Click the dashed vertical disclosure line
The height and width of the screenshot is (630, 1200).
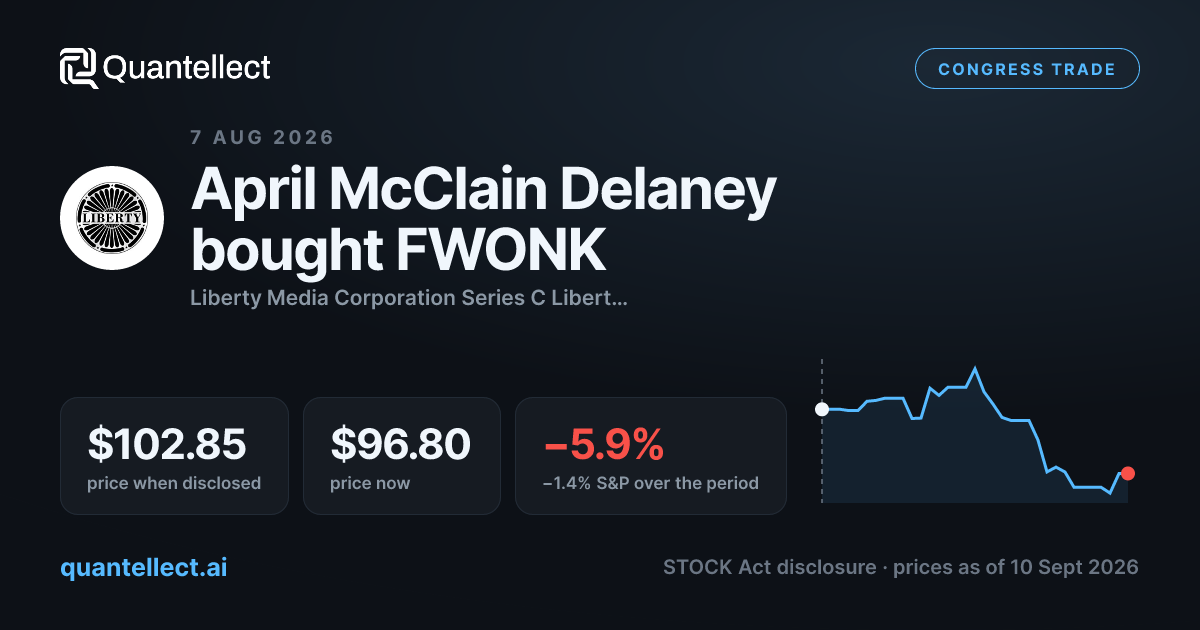coord(822,430)
